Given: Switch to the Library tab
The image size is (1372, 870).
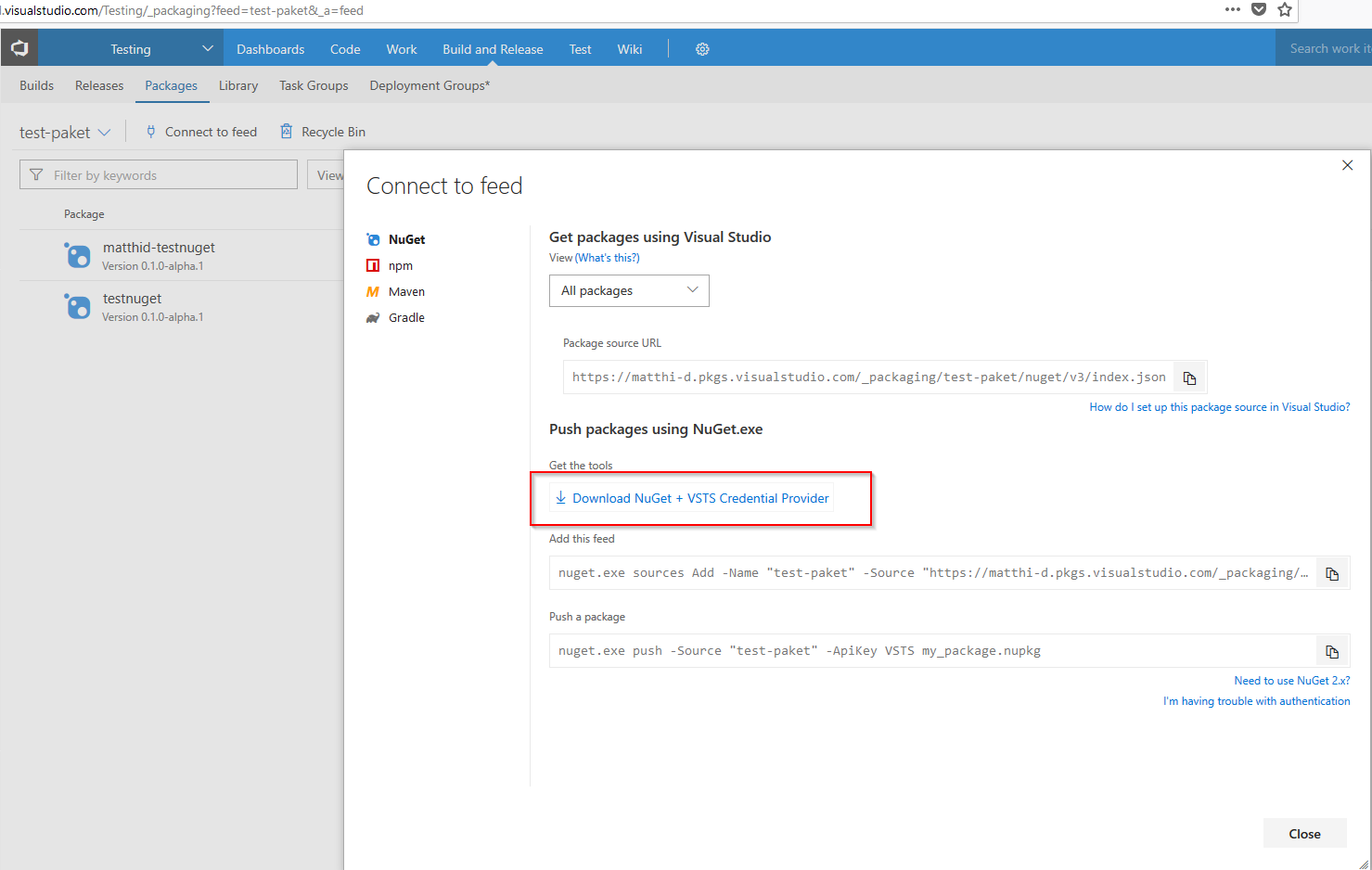Looking at the screenshot, I should 238,85.
